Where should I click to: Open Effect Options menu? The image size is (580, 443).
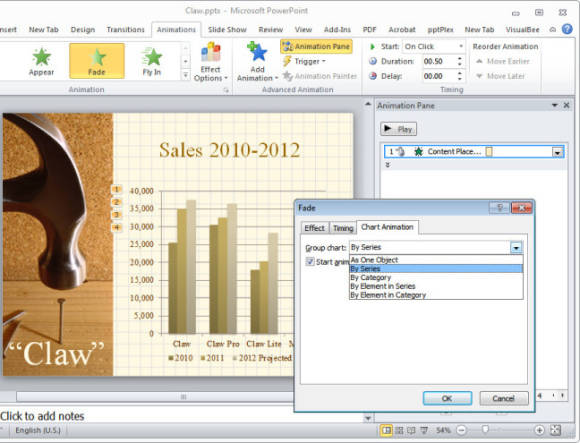click(210, 62)
